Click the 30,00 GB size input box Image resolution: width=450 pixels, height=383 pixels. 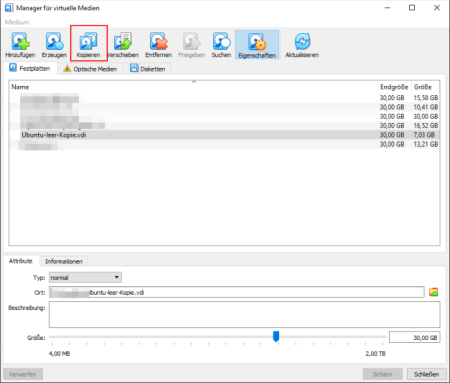pyautogui.click(x=414, y=337)
